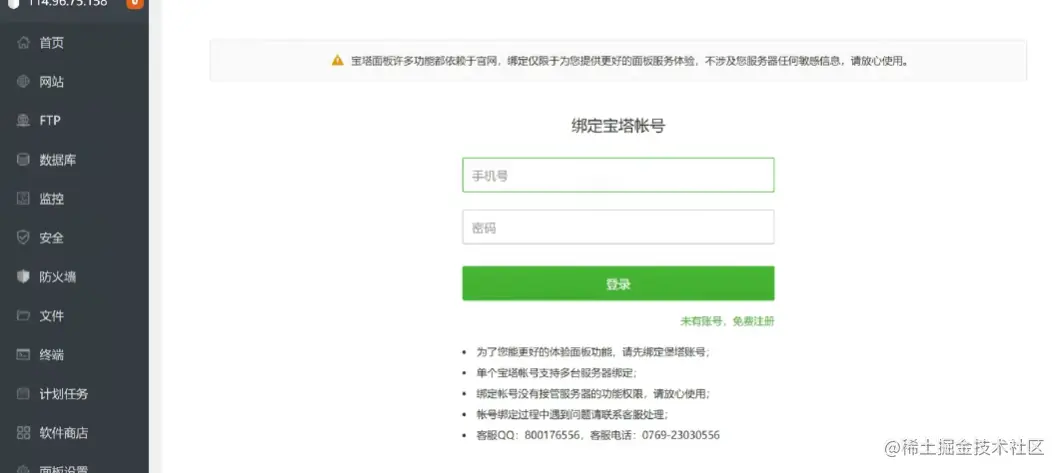1060x473 pixels.
Task: Click the database icon beside 数据库
Action: click(x=24, y=160)
